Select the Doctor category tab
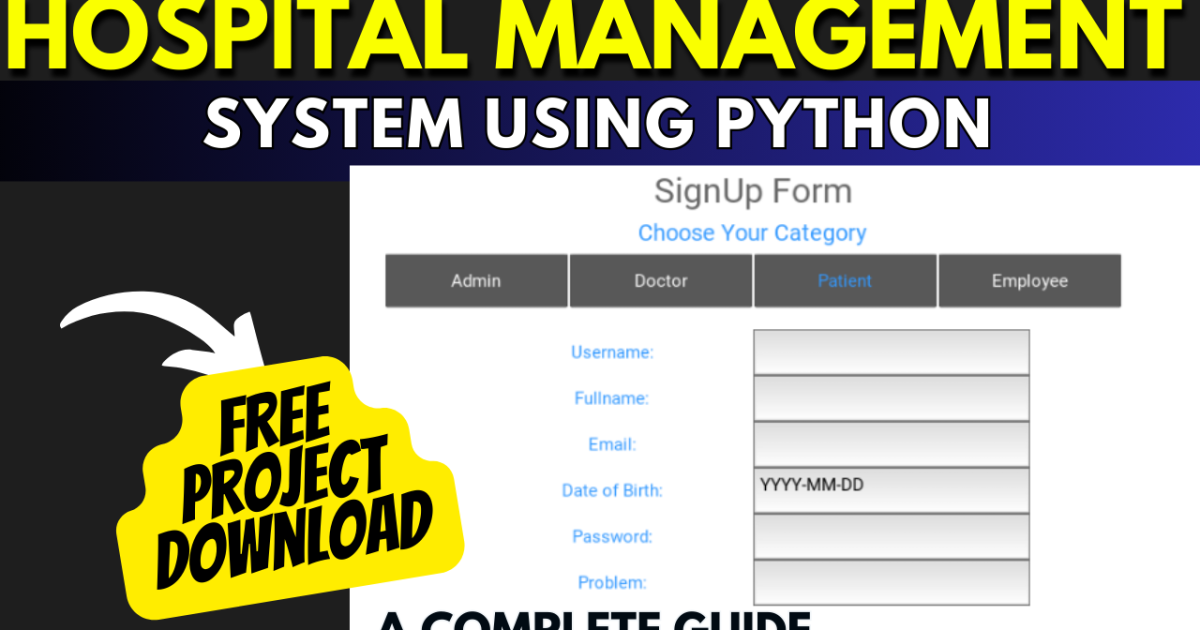Screen dimensions: 1200x630 click(660, 281)
